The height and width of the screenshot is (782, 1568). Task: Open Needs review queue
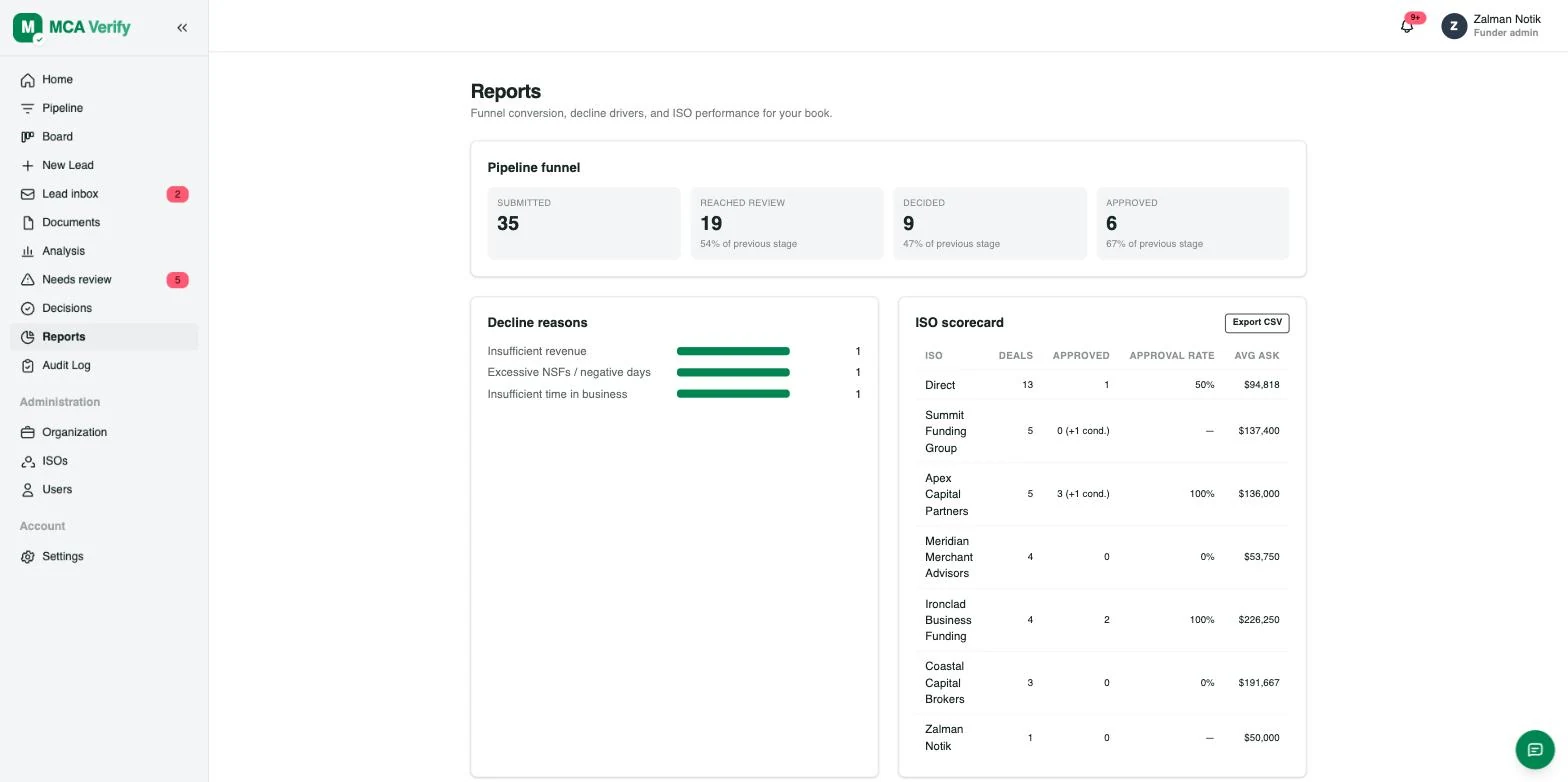click(x=104, y=280)
